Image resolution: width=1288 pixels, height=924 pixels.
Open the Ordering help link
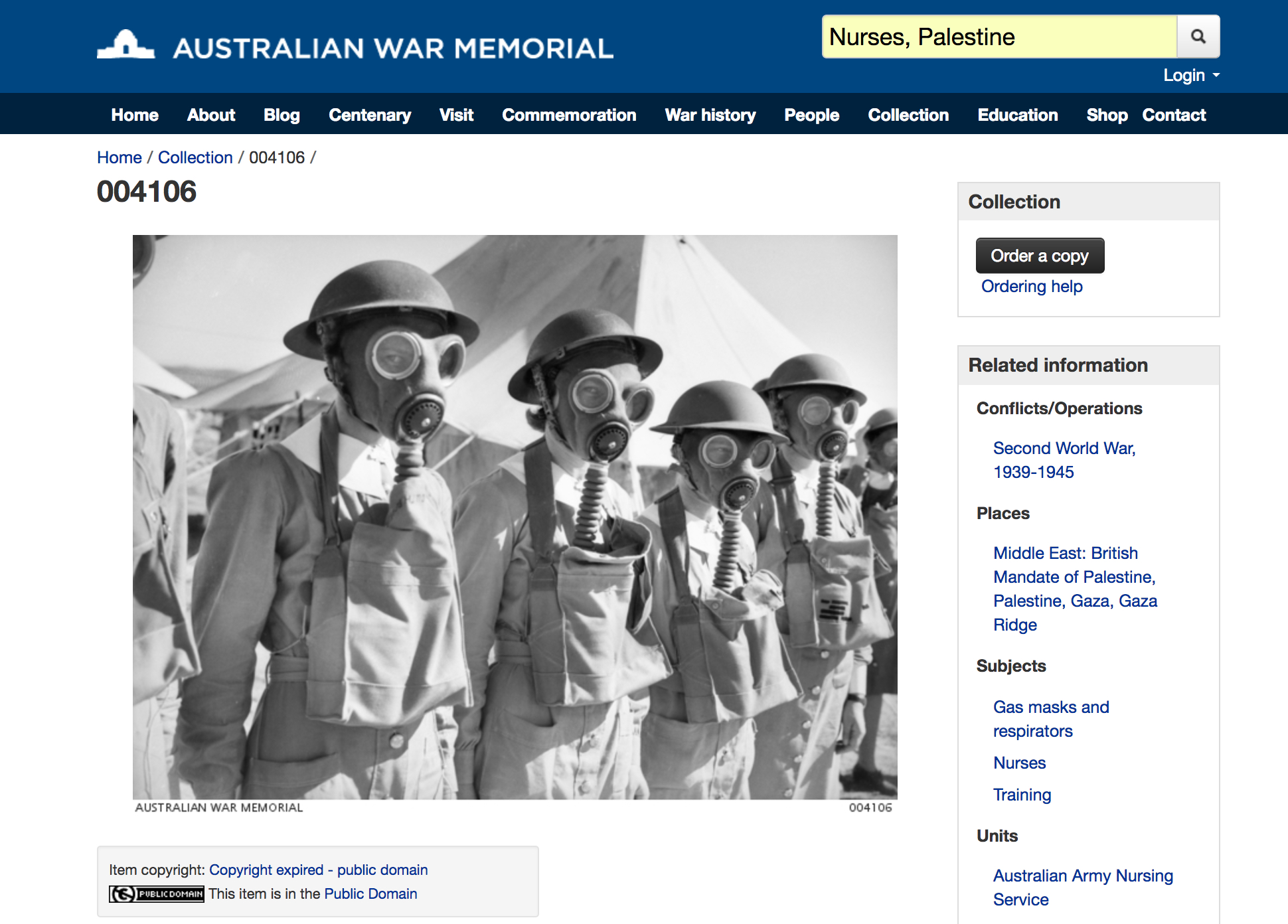pos(1032,286)
